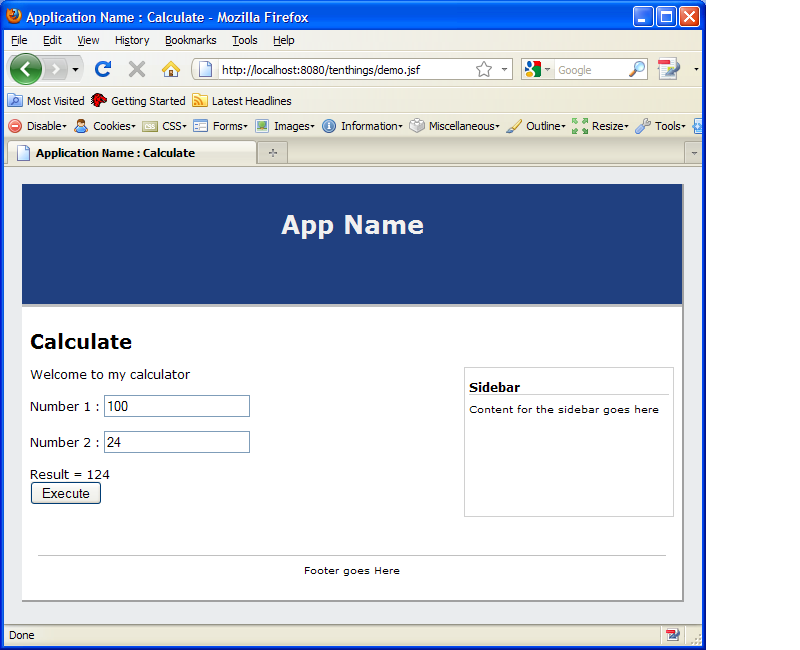This screenshot has height=650, width=800.
Task: Open the History menu
Action: [x=132, y=40]
